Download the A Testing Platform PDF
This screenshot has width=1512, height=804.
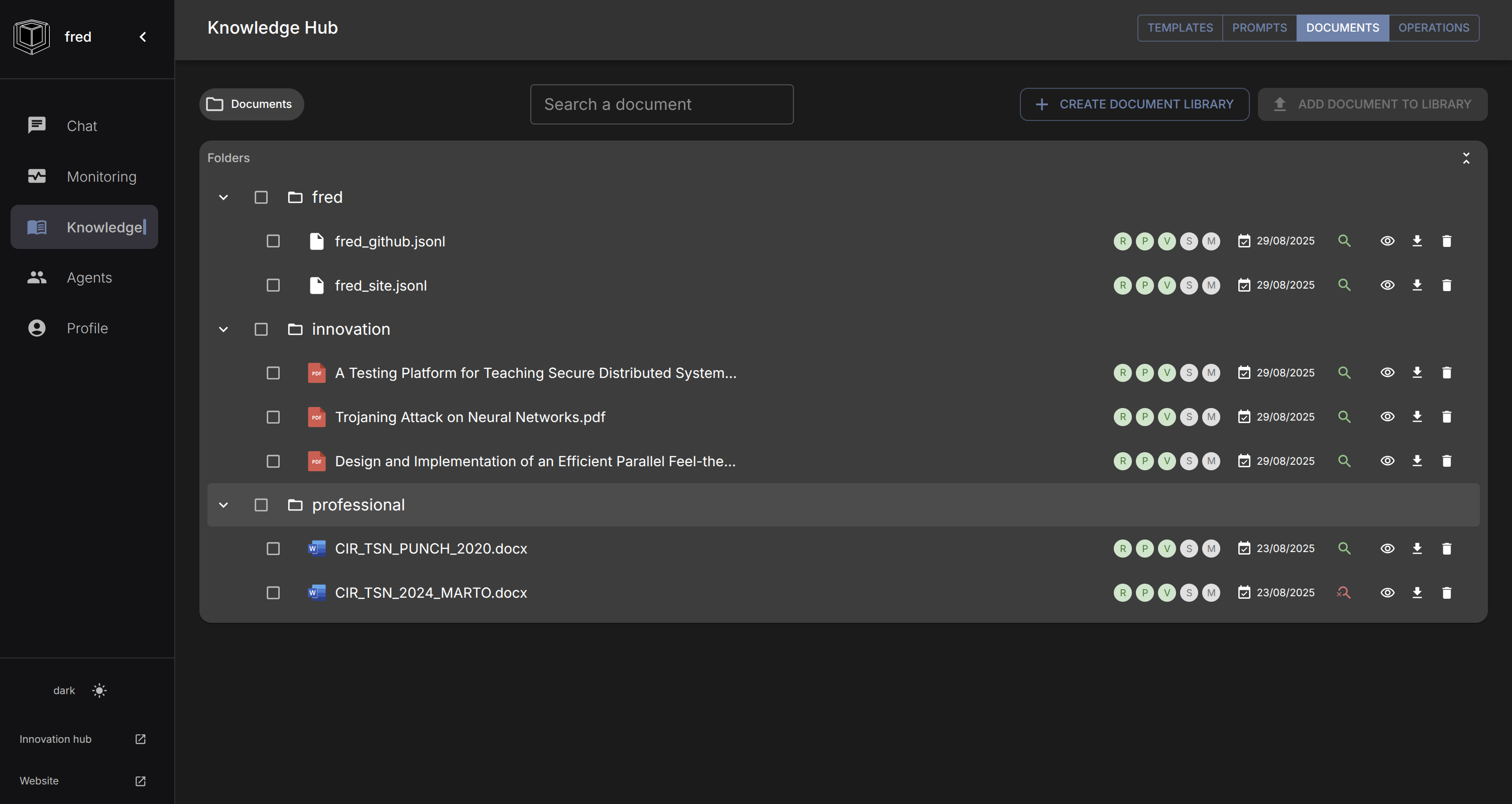tap(1417, 373)
